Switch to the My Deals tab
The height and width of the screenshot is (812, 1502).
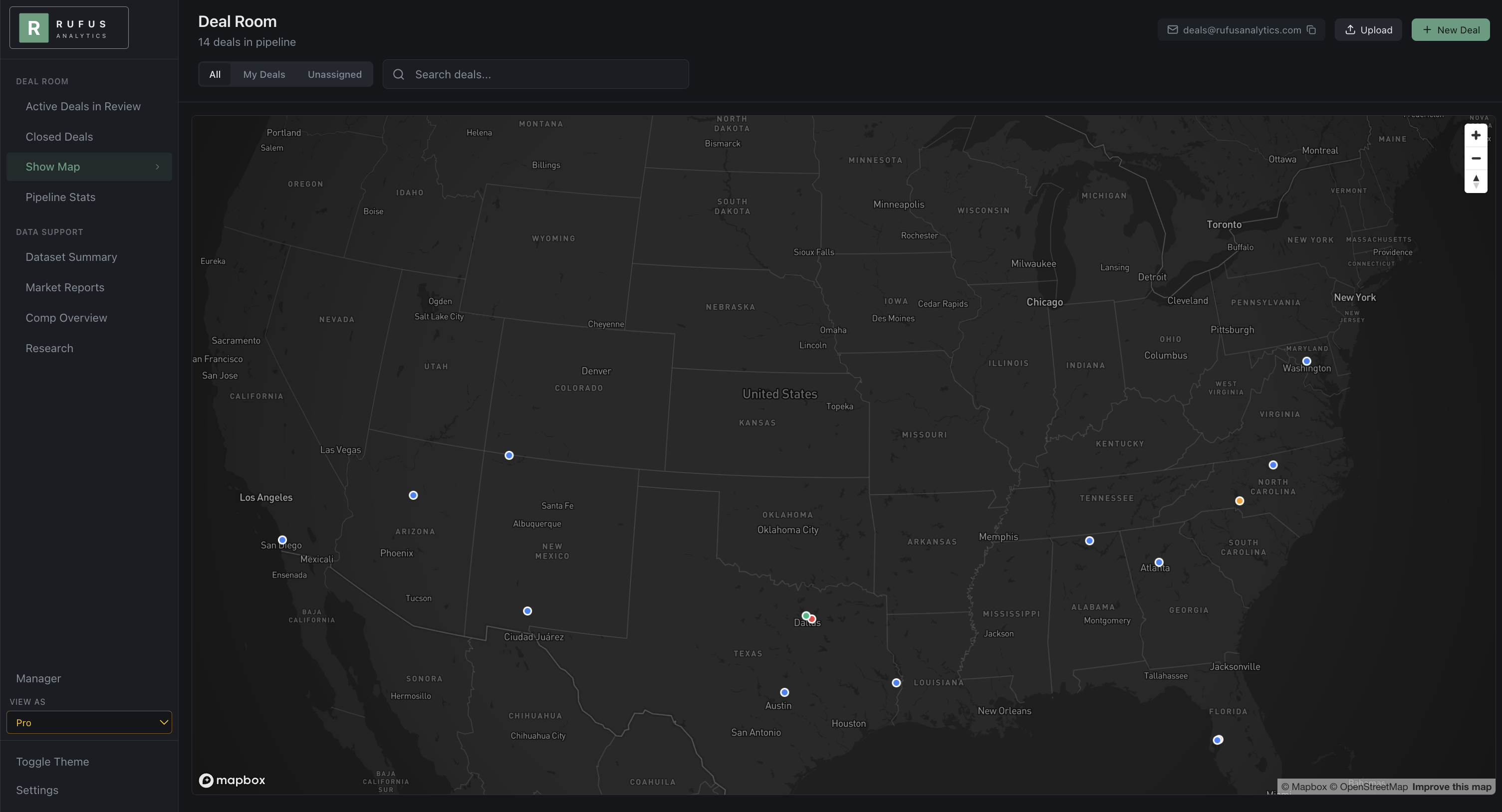(x=264, y=75)
